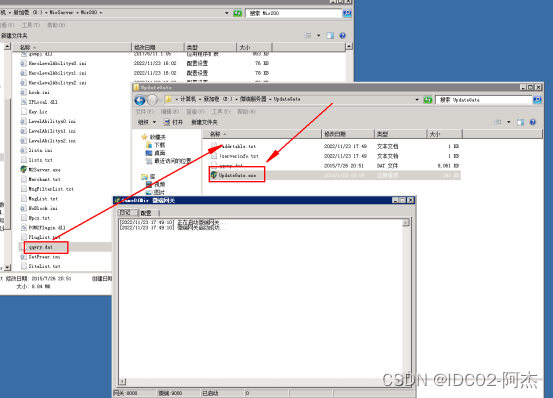
Task: Switch to the 配置 tab in gateway window
Action: [x=146, y=213]
